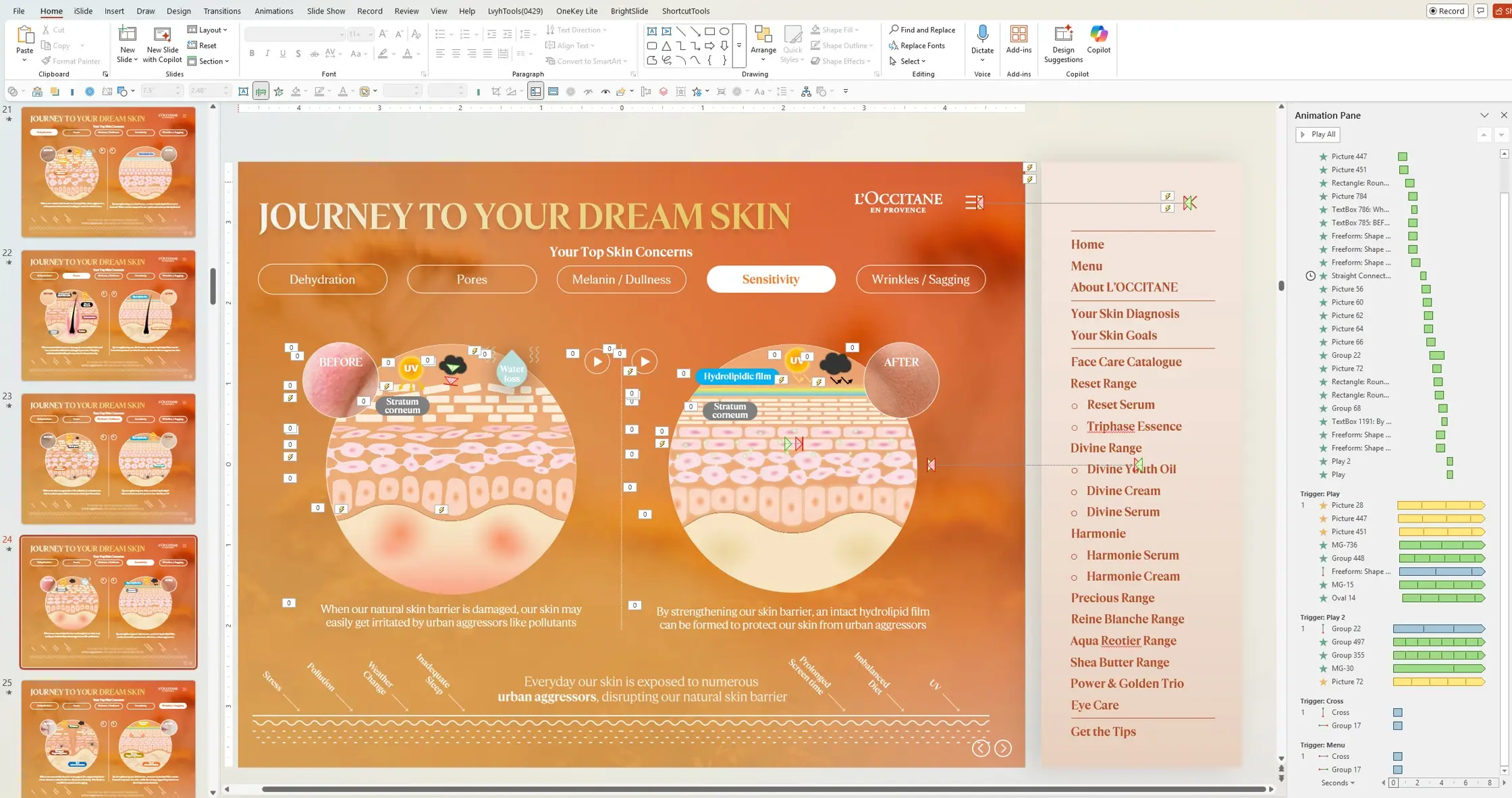Click the Wrinkles / Sagging pill button
Image resolution: width=1512 pixels, height=798 pixels.
click(x=921, y=280)
